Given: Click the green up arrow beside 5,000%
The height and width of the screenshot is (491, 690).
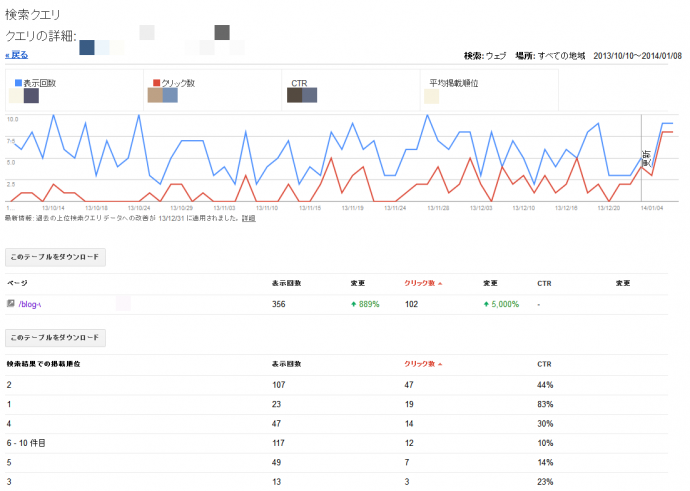Looking at the screenshot, I should tap(486, 304).
